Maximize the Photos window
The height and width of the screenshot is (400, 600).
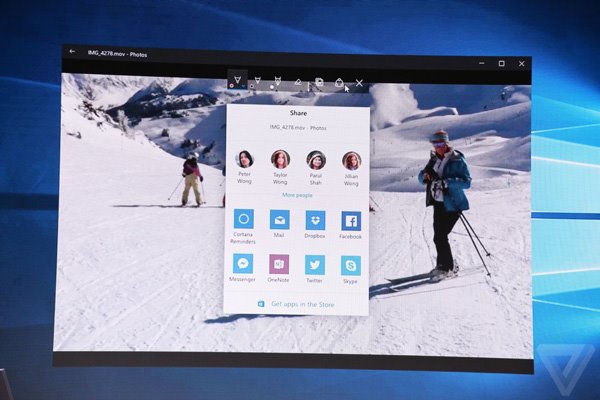pyautogui.click(x=502, y=64)
